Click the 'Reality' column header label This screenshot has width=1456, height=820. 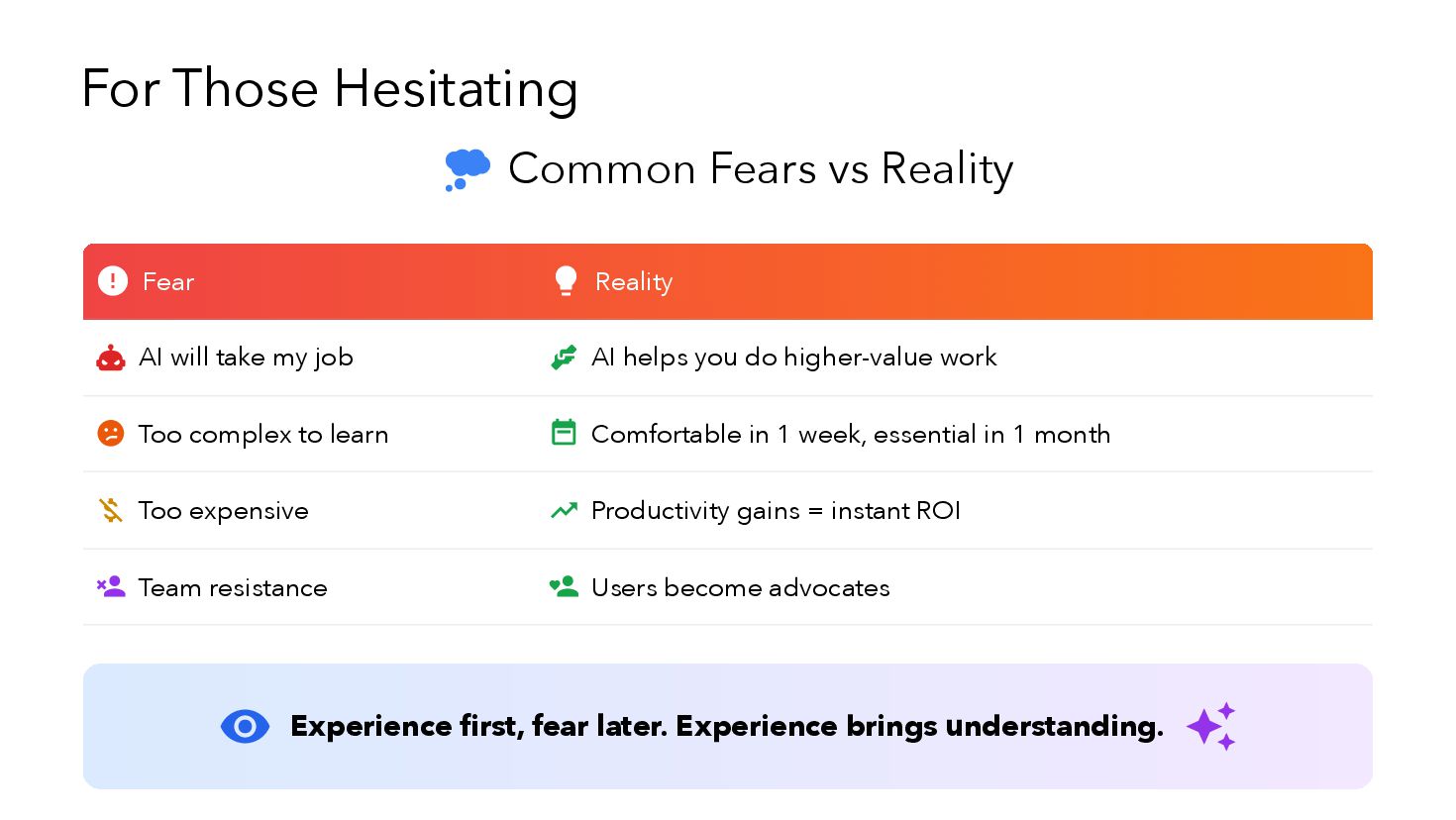634,282
